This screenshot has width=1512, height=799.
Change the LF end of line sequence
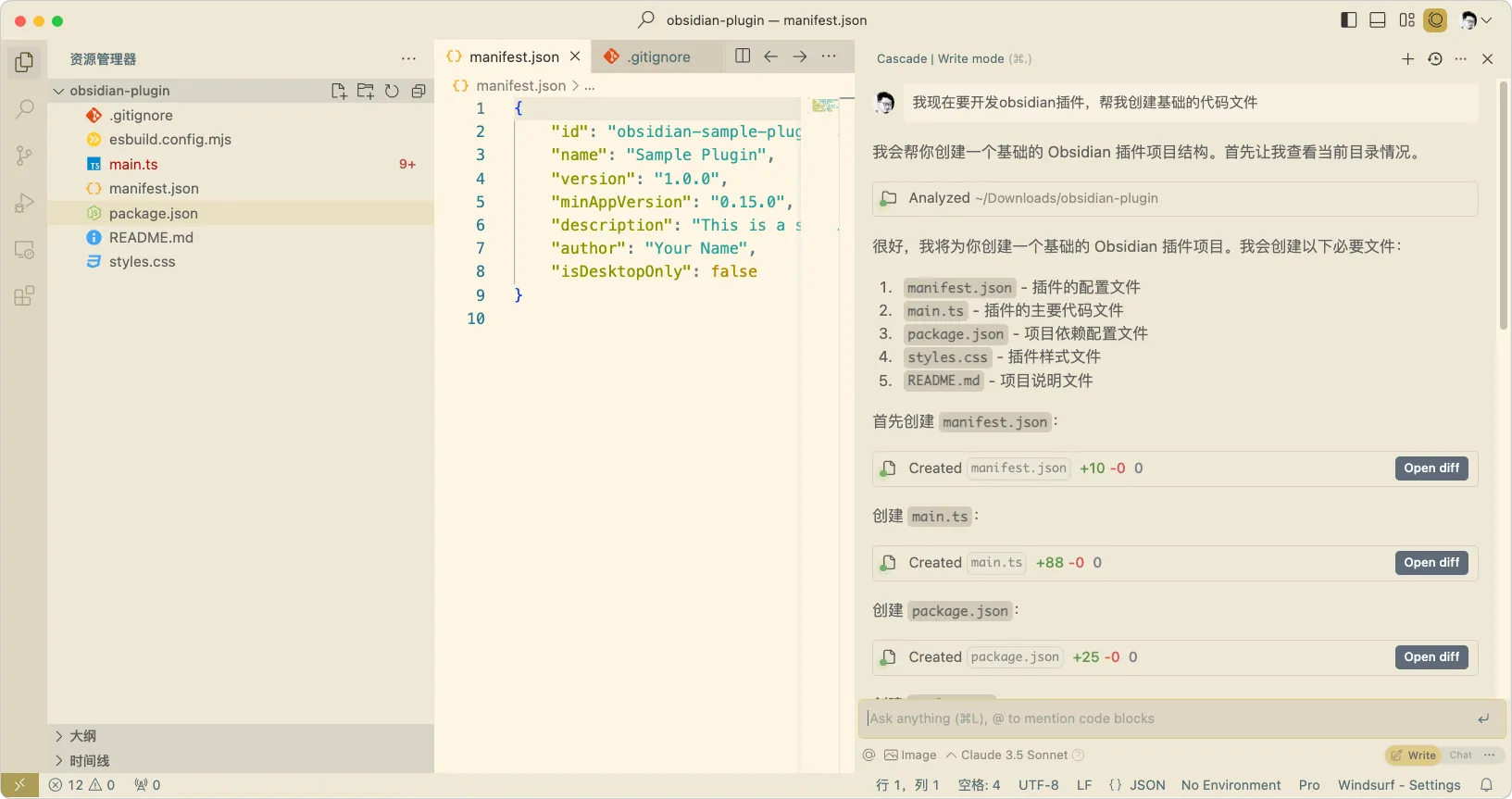click(x=1084, y=785)
